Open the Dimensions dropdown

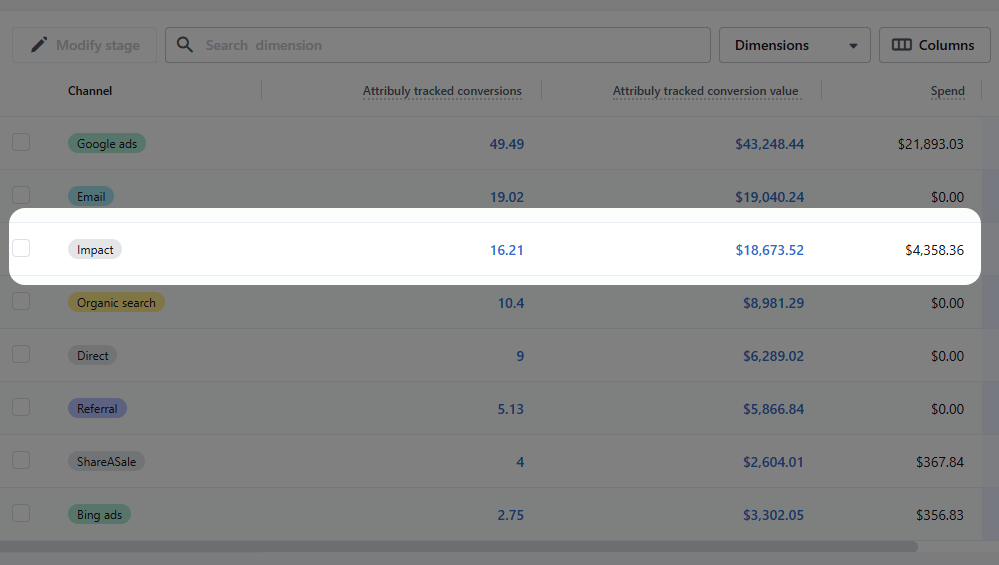click(794, 45)
